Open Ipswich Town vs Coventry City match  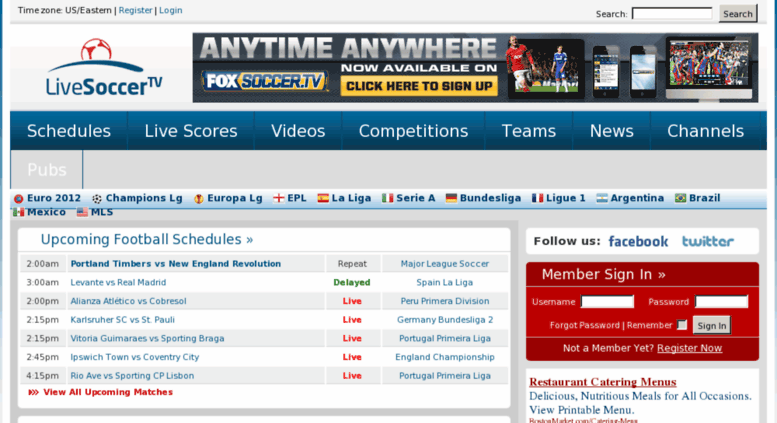click(135, 357)
